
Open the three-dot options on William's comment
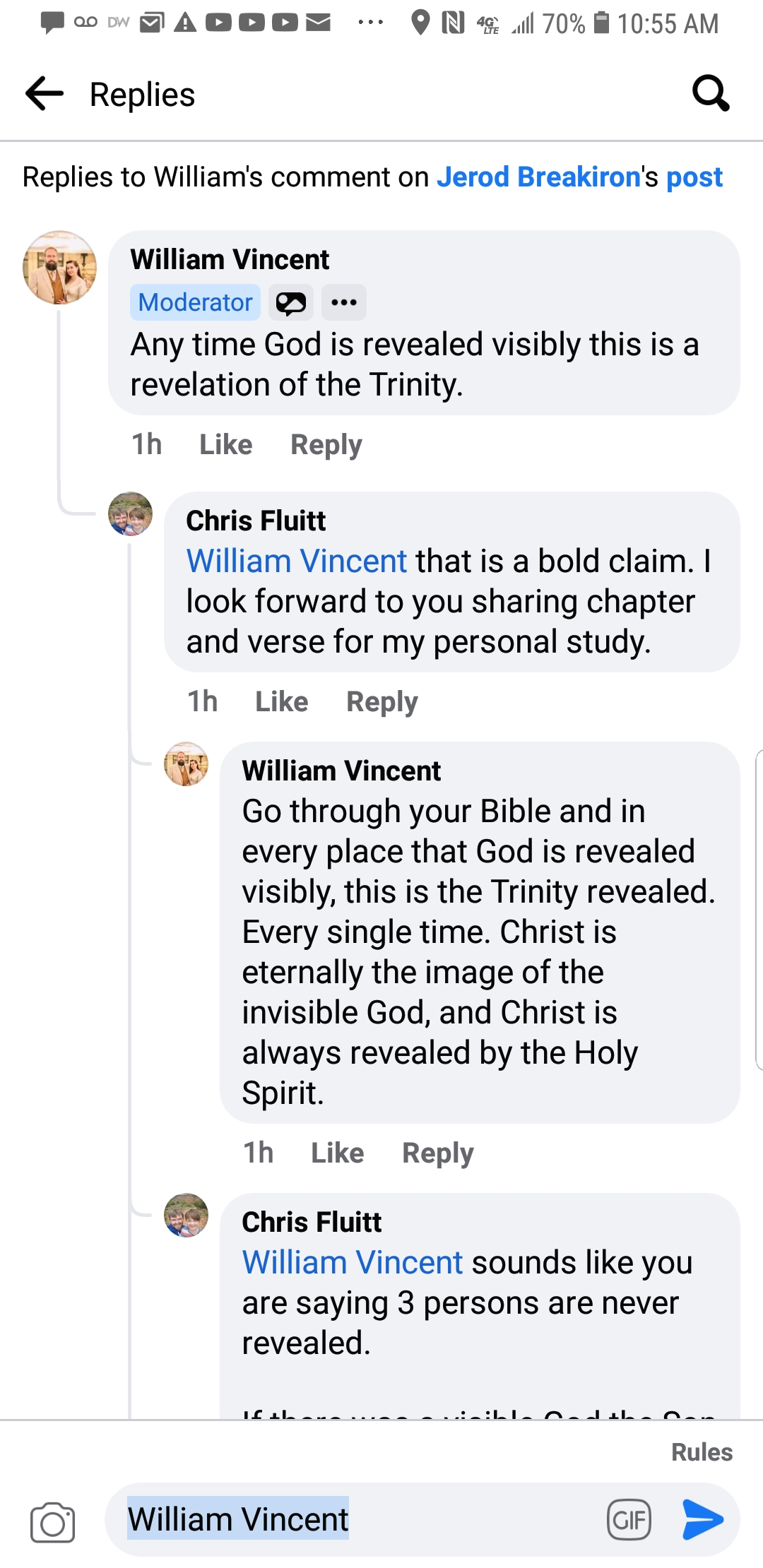344,303
